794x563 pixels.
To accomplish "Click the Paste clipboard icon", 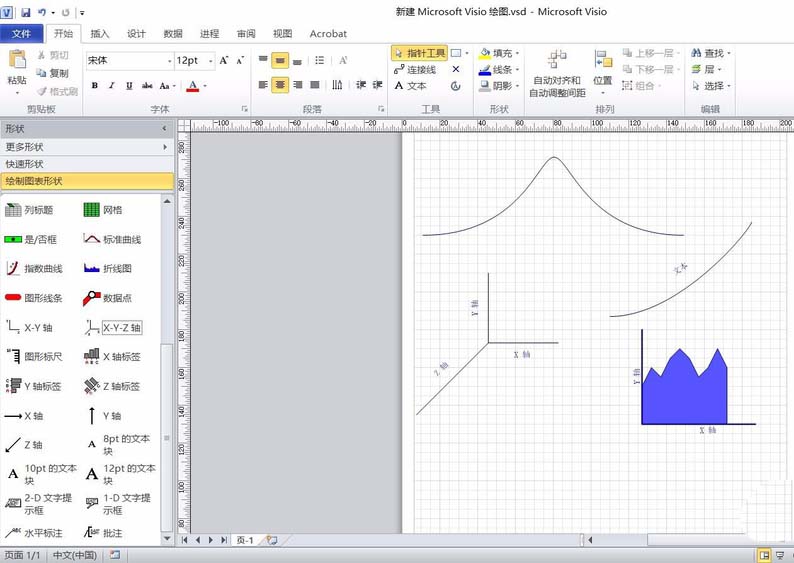I will pyautogui.click(x=17, y=60).
